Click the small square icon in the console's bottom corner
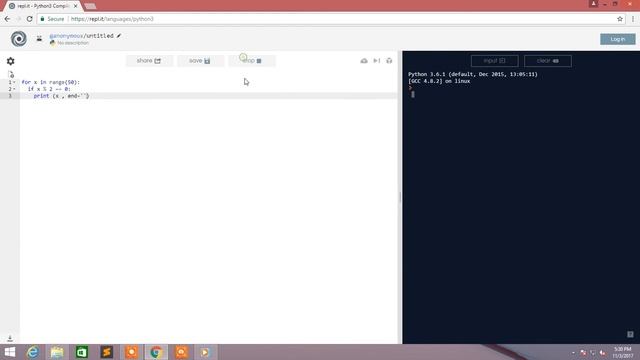The width and height of the screenshot is (640, 360). pyautogui.click(x=630, y=334)
